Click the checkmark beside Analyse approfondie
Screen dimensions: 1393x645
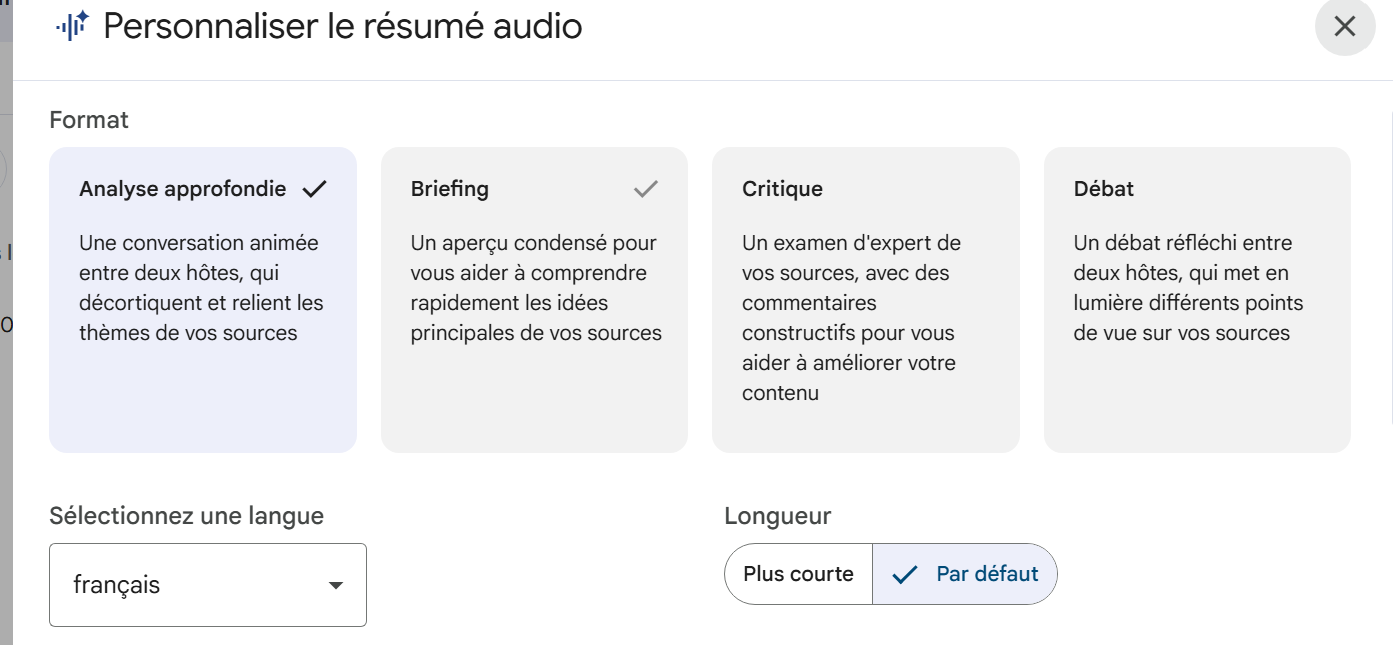coord(314,189)
